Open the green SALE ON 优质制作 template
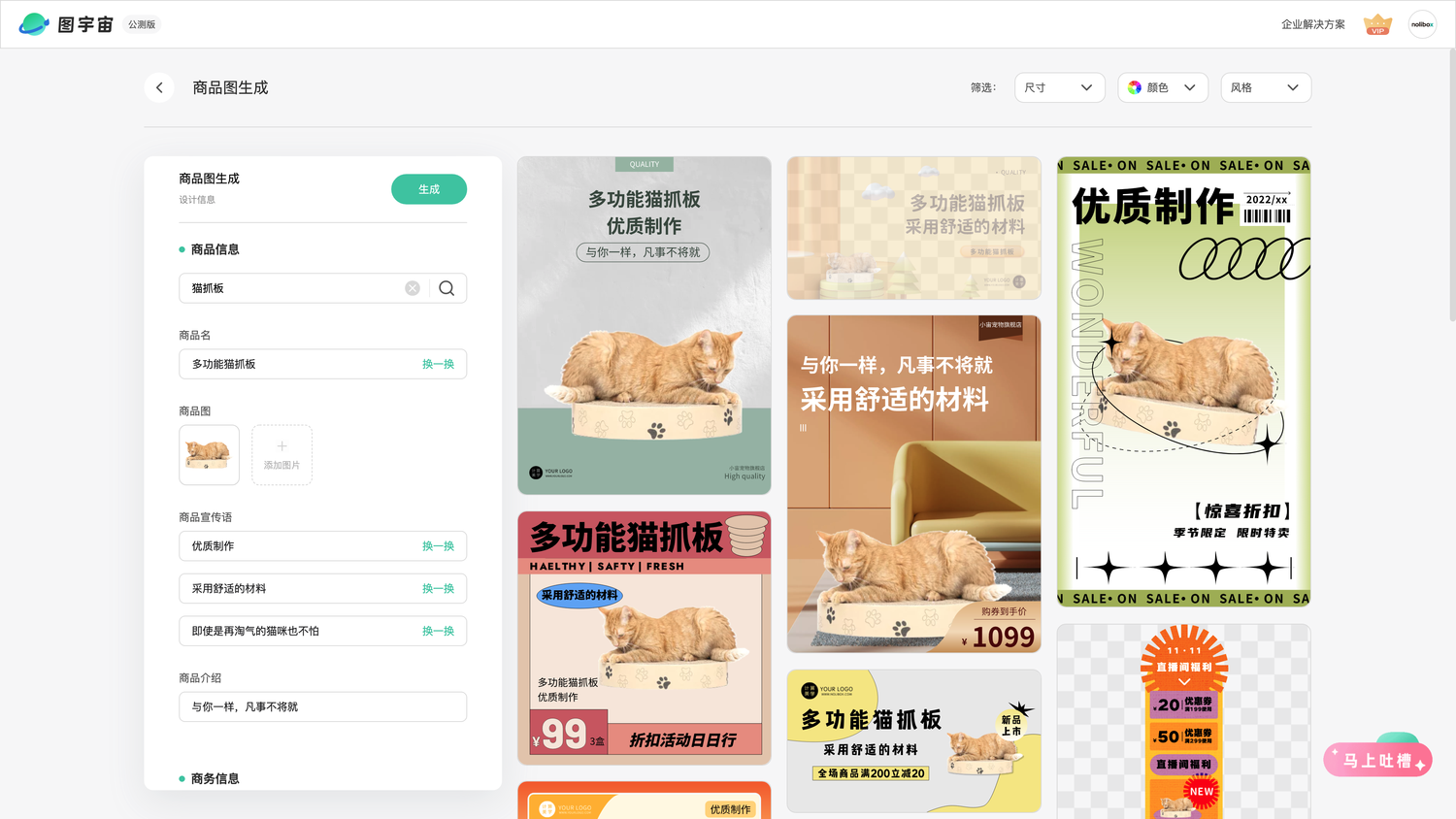This screenshot has width=1456, height=819. tap(1184, 381)
